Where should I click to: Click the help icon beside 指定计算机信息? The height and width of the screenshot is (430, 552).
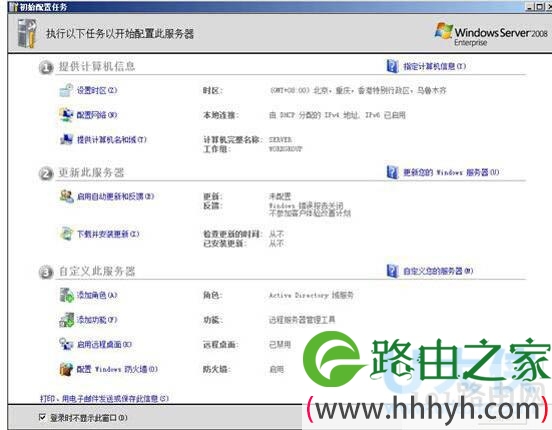[392, 66]
